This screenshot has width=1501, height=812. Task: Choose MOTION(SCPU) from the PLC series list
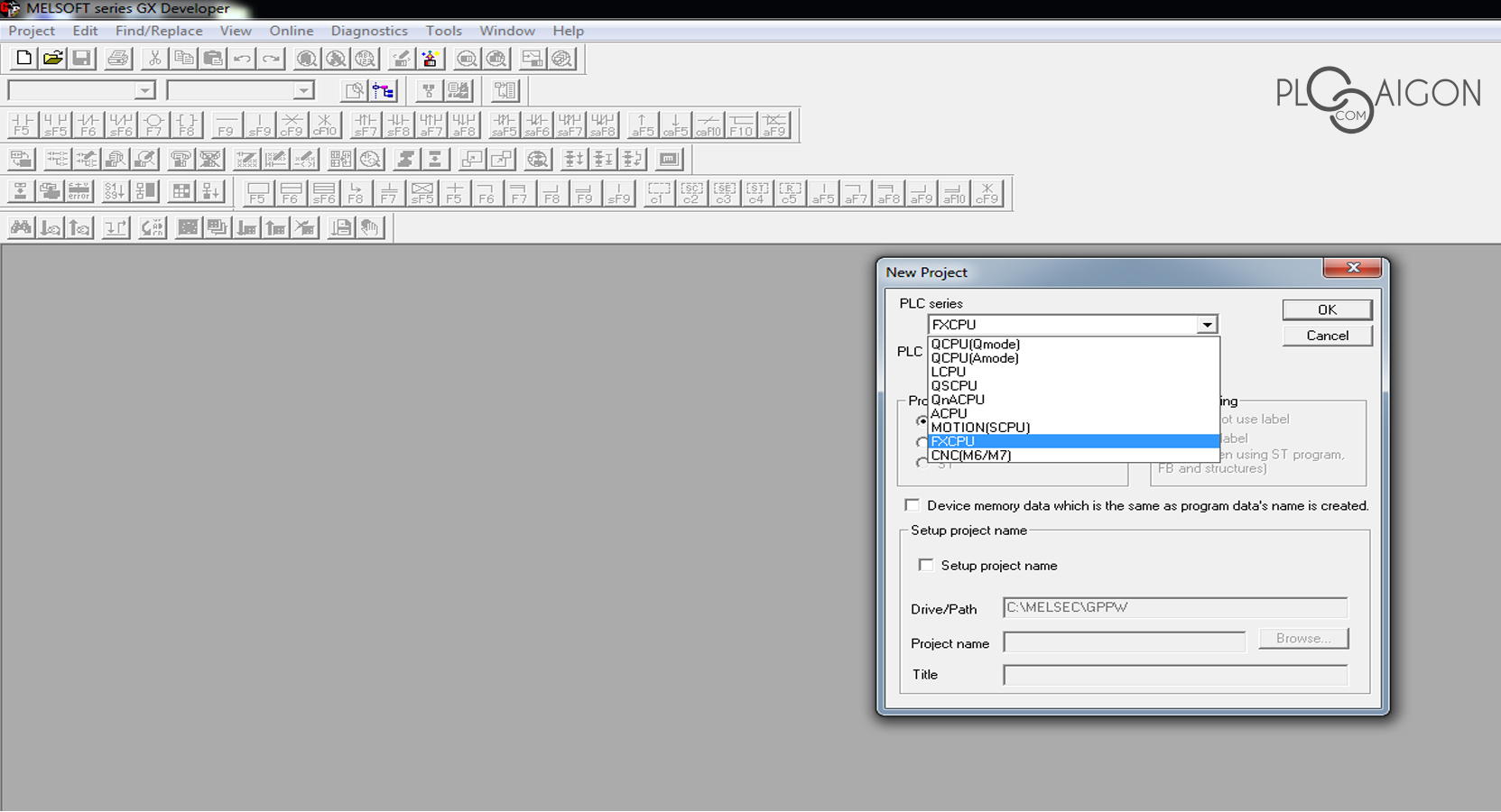[x=1074, y=428]
